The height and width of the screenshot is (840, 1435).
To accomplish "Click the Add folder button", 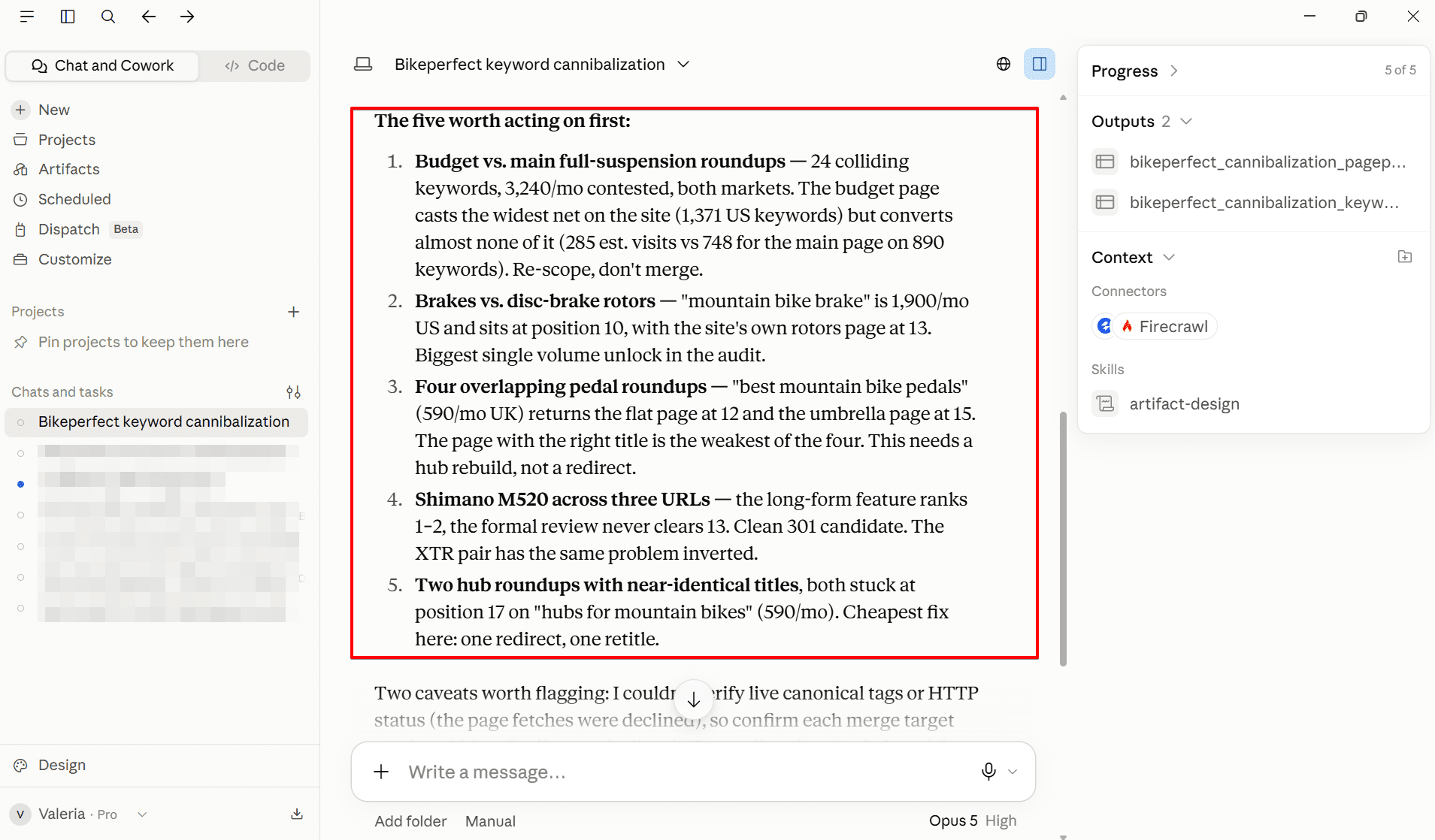I will pos(410,821).
